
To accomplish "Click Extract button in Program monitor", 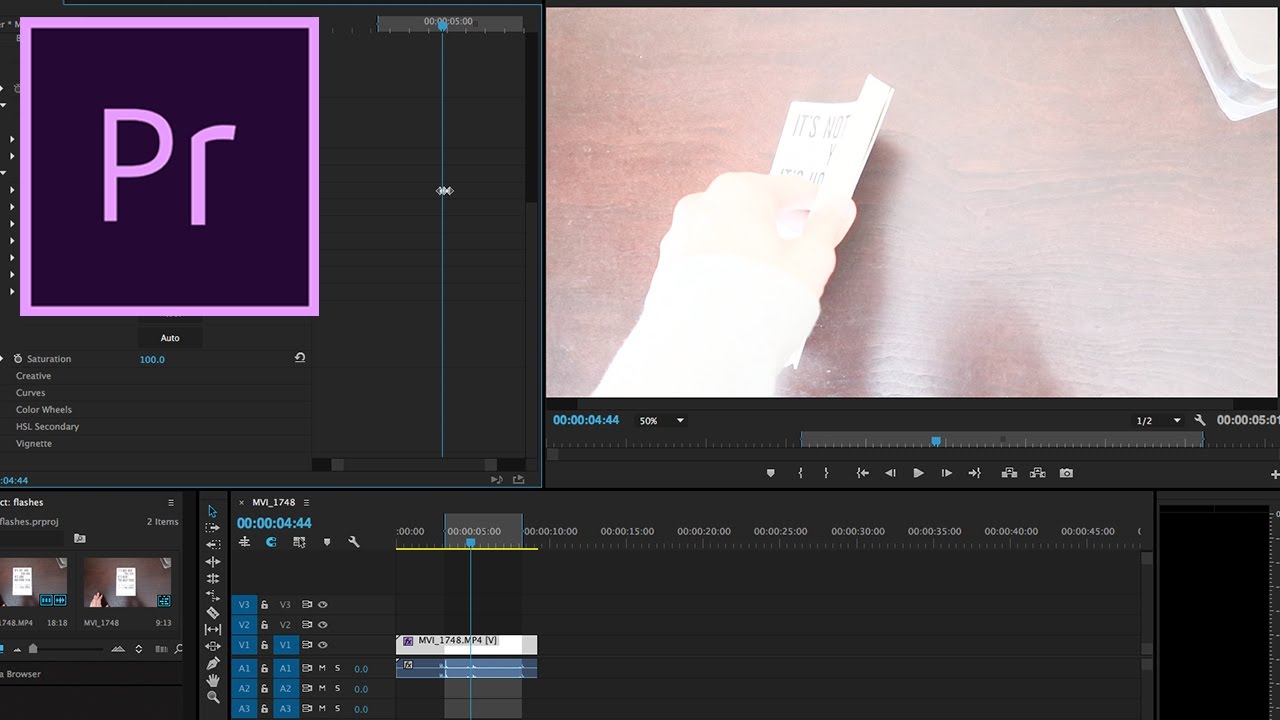I will (1038, 473).
